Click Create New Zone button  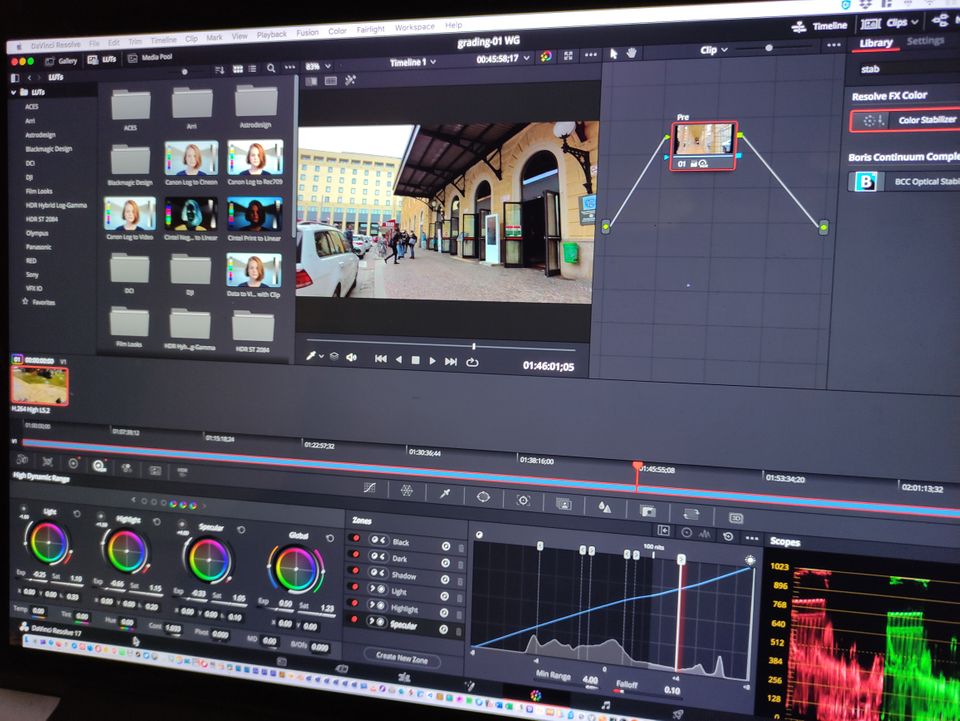[x=401, y=656]
